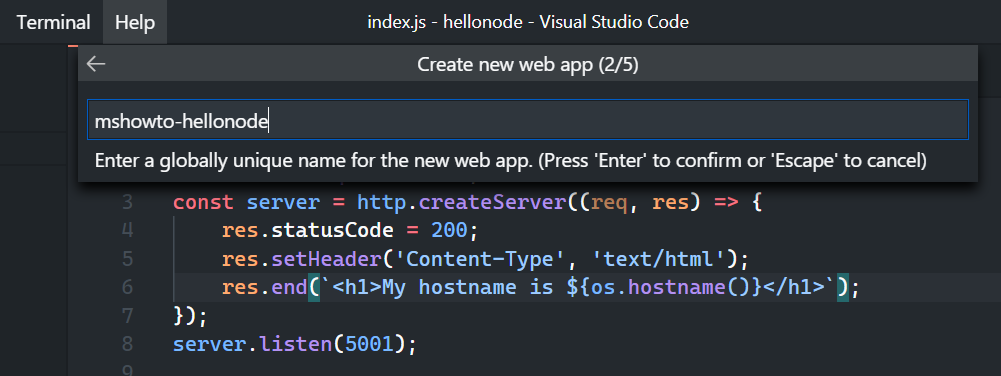Viewport: 1001px width, 376px height.
Task: Place cursor on setHeader in line 5
Action: 327,259
